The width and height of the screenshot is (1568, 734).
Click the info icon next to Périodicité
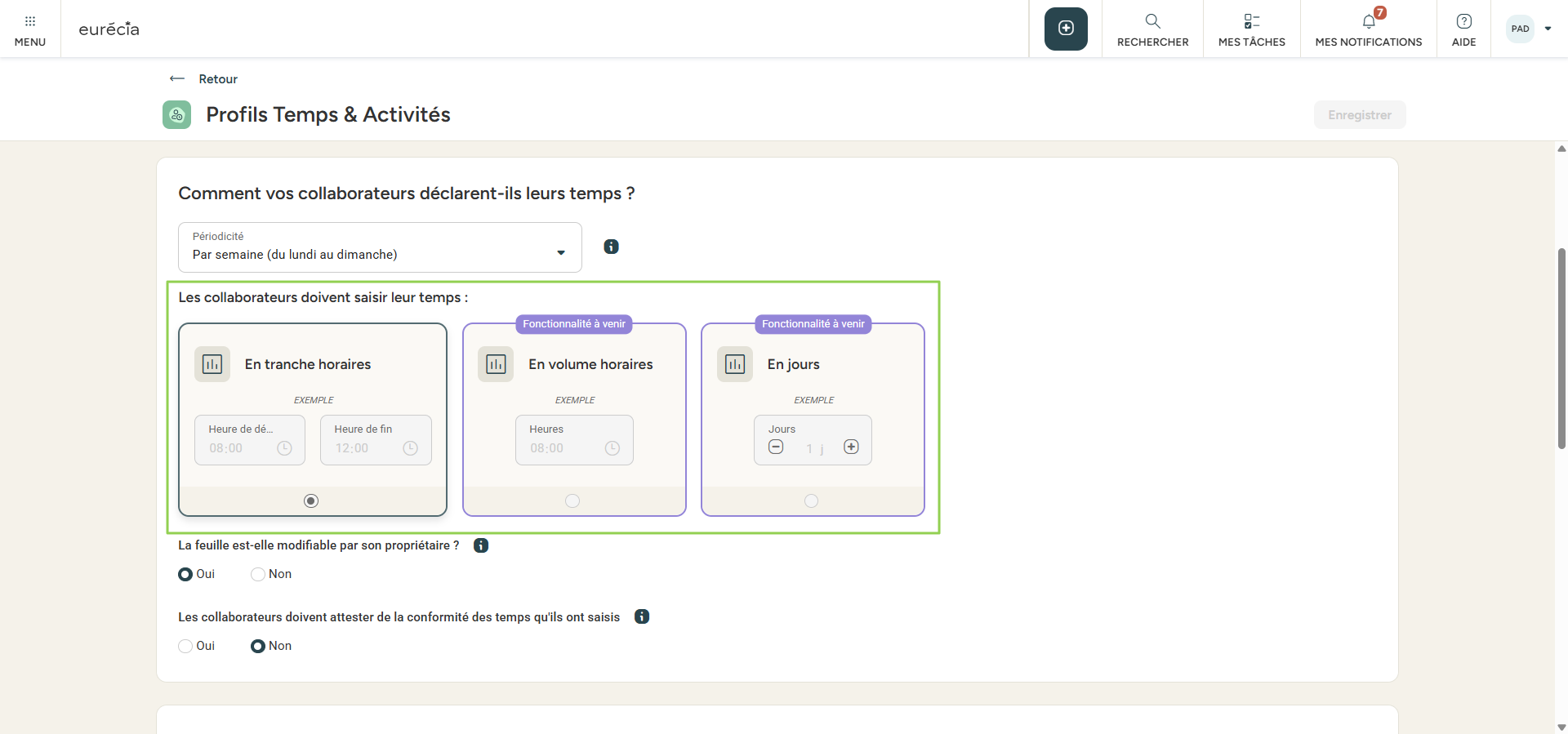(611, 247)
